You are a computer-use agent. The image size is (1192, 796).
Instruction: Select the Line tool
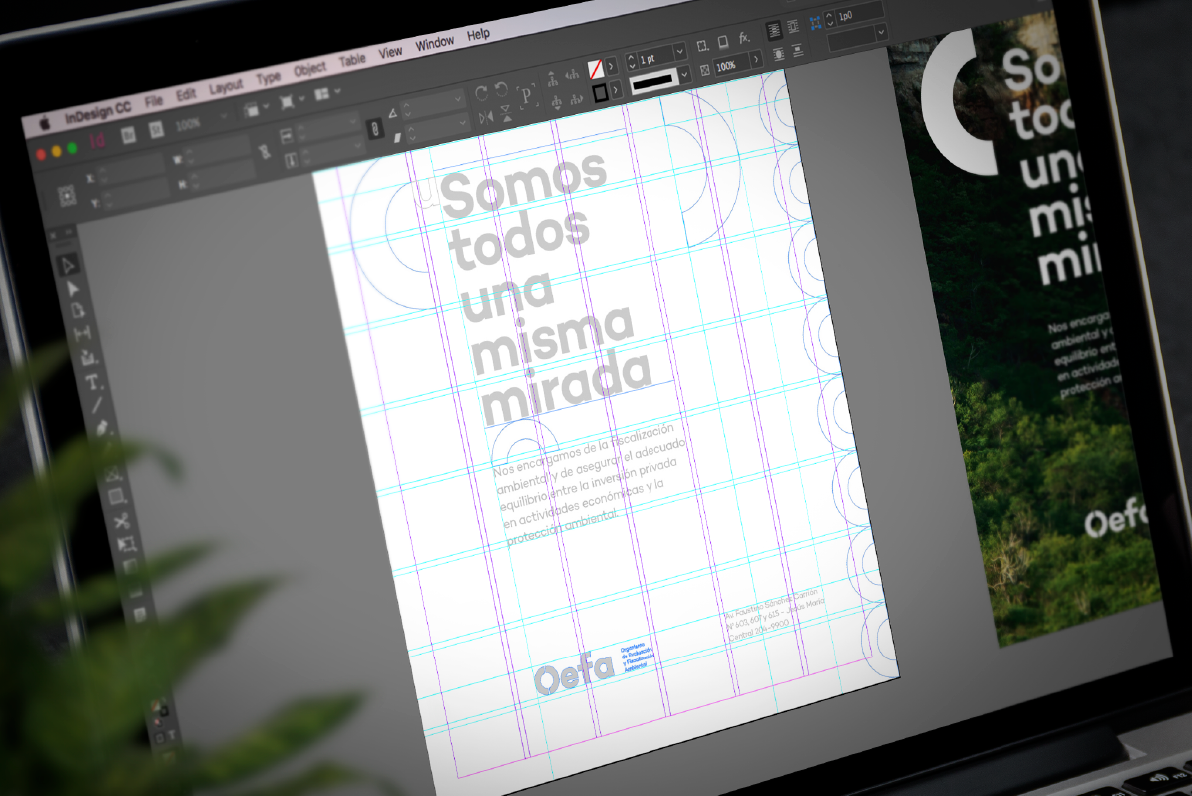tap(97, 404)
